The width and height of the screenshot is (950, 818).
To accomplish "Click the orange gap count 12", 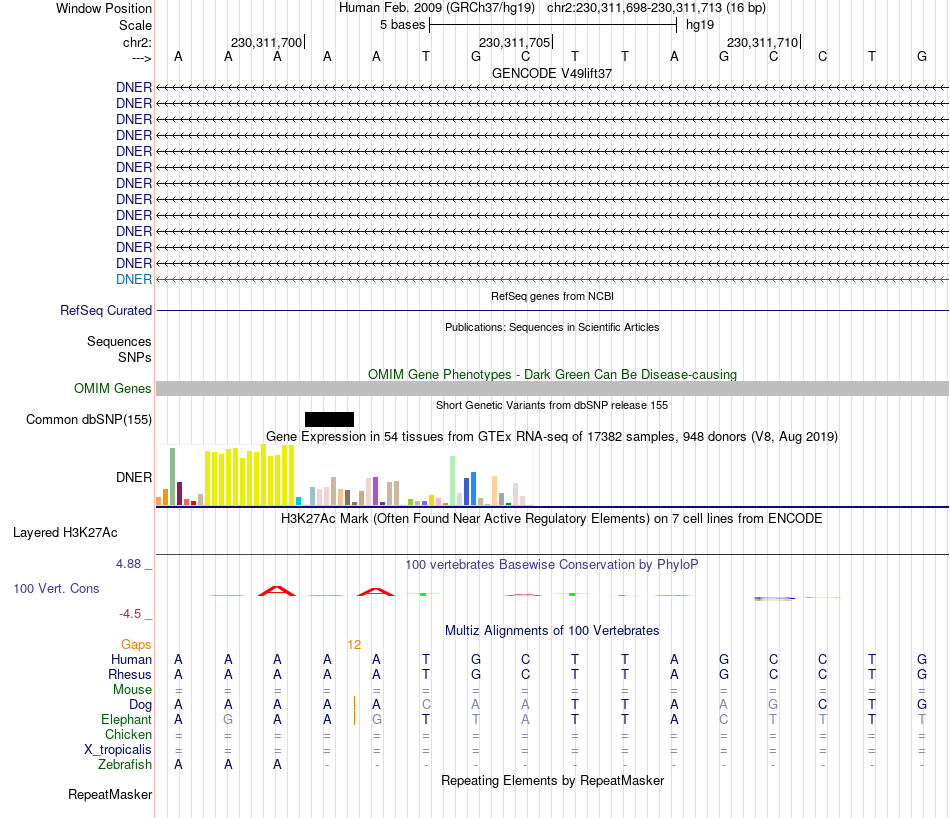I will (354, 645).
